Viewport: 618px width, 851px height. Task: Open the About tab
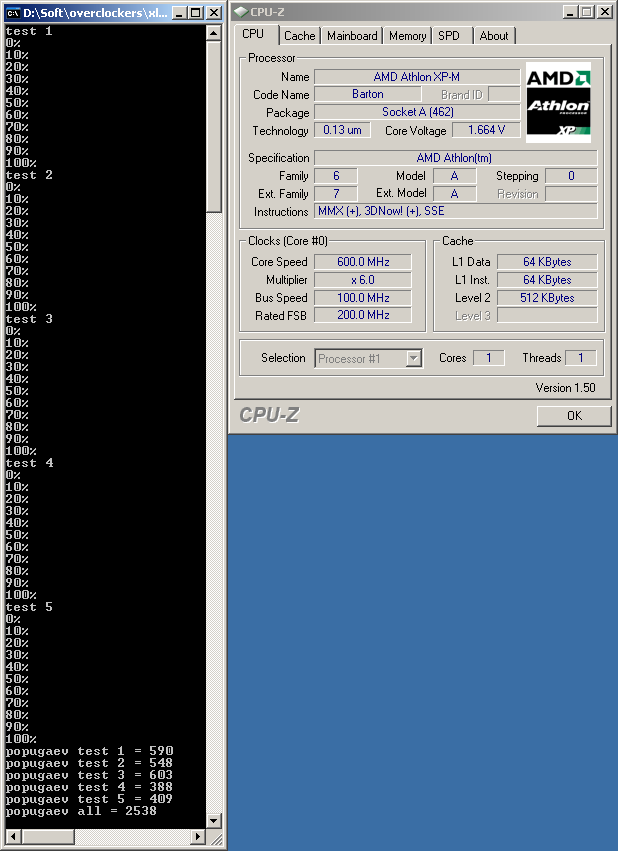tap(494, 36)
